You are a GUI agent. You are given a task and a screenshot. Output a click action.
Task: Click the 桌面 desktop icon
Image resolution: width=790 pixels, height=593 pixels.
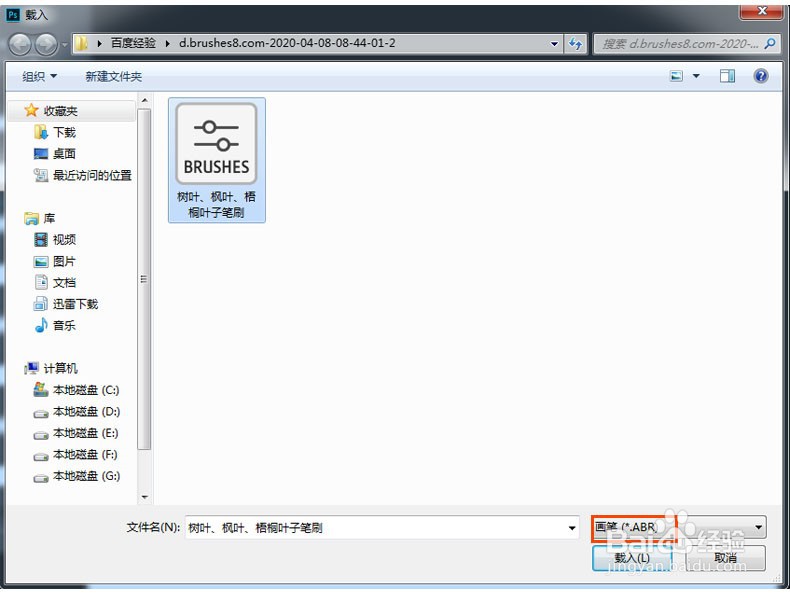pyautogui.click(x=41, y=153)
